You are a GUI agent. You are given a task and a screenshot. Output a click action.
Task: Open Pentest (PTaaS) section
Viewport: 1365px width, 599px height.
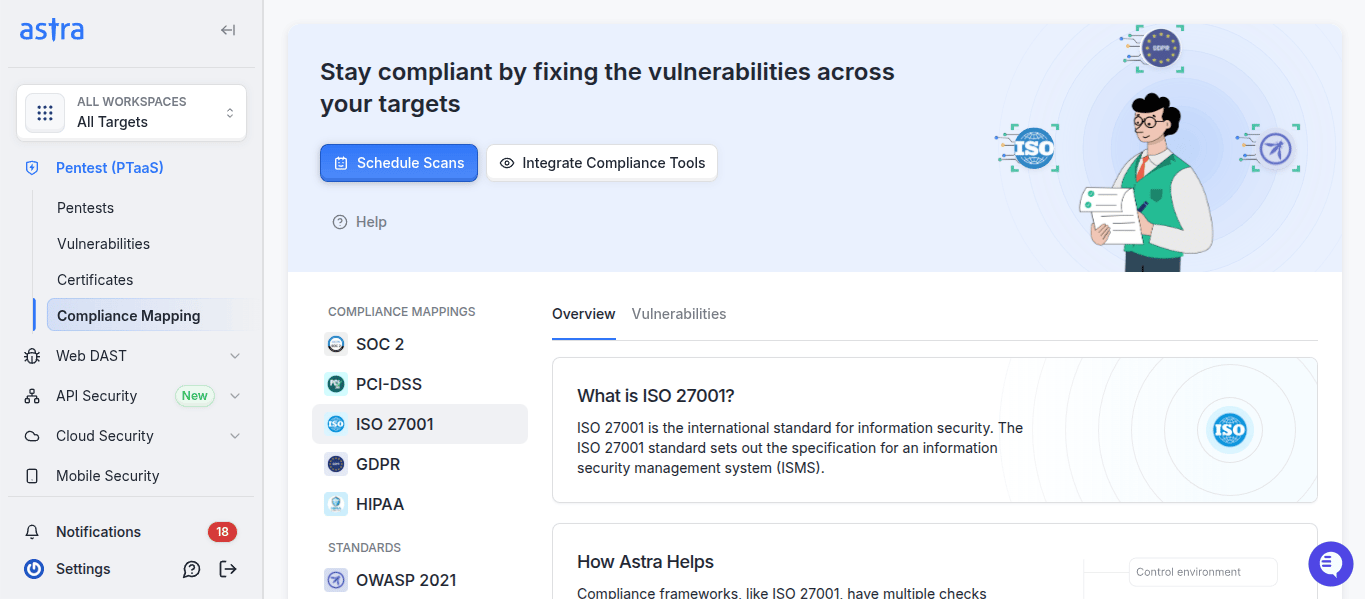point(110,168)
